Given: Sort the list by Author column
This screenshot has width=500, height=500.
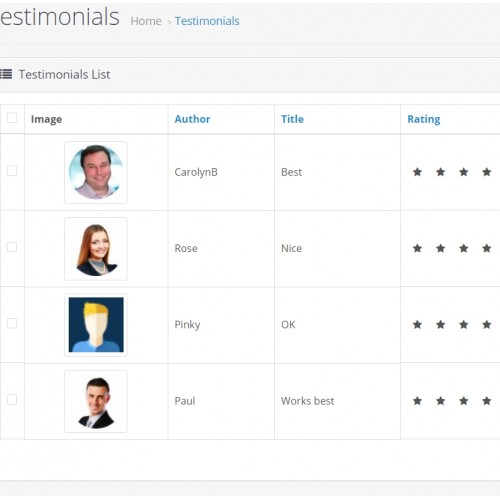Looking at the screenshot, I should pos(192,119).
